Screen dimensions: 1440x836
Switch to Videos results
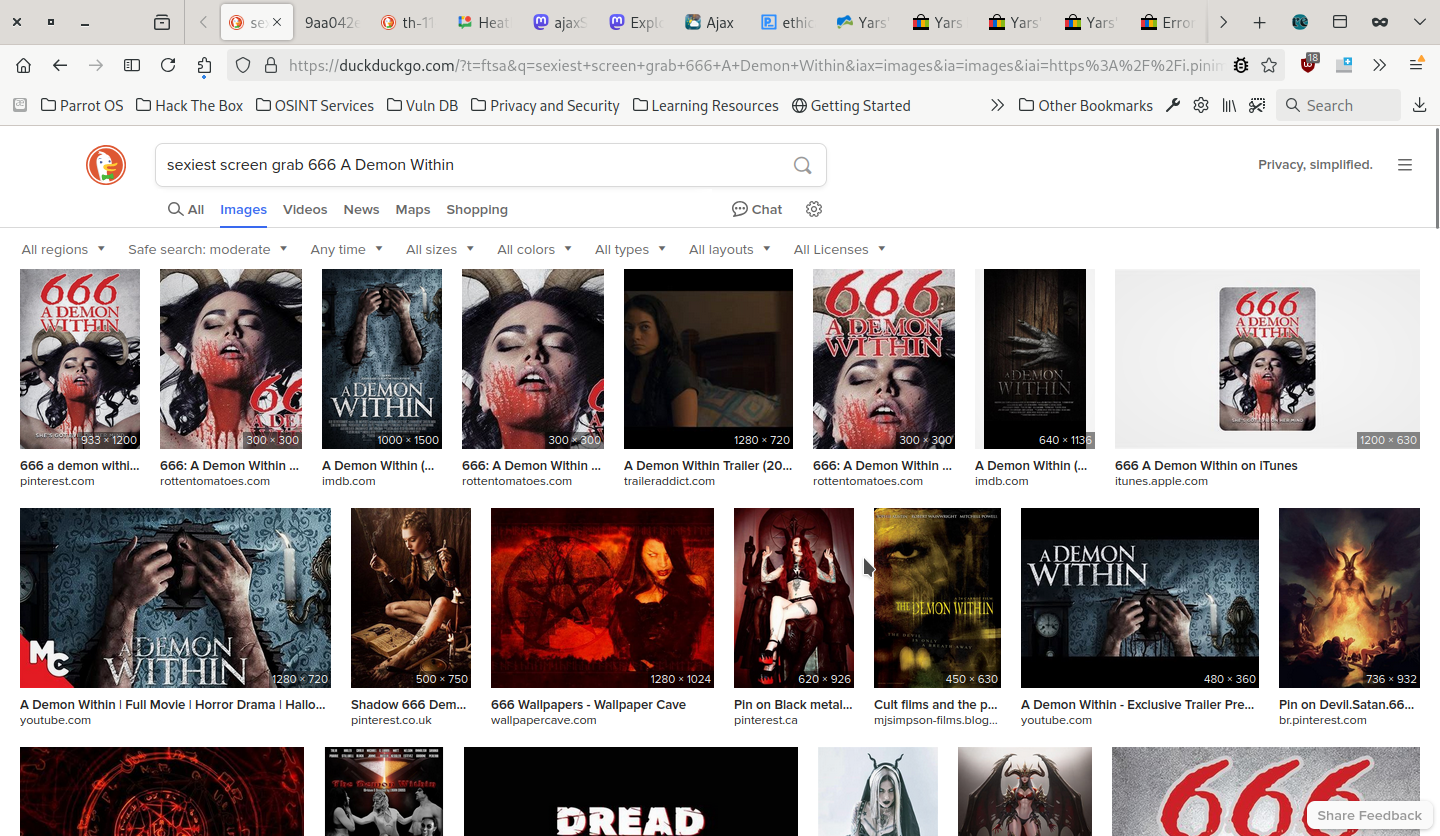[305, 209]
